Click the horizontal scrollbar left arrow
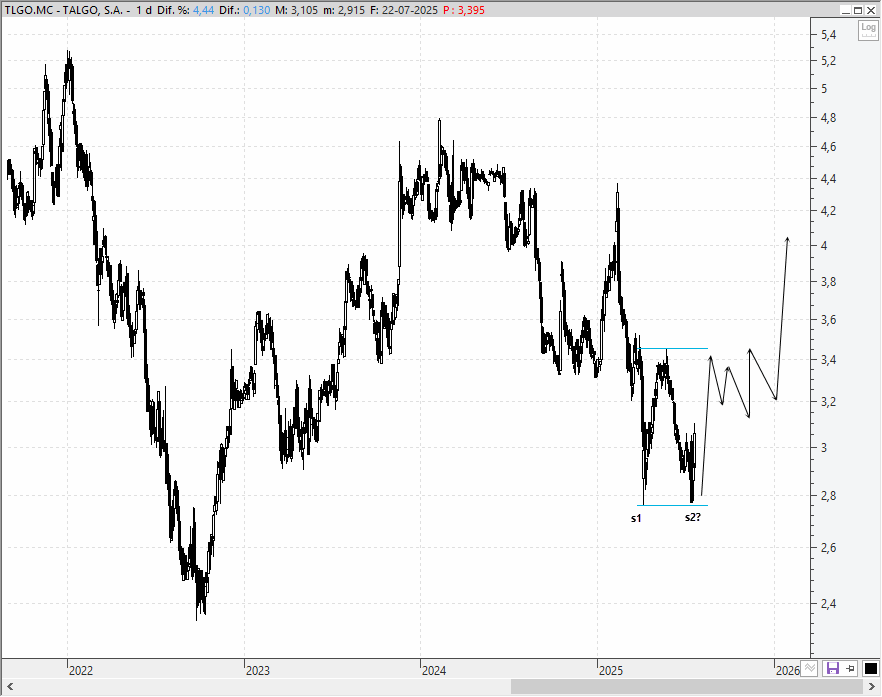The image size is (882, 697). (10, 686)
